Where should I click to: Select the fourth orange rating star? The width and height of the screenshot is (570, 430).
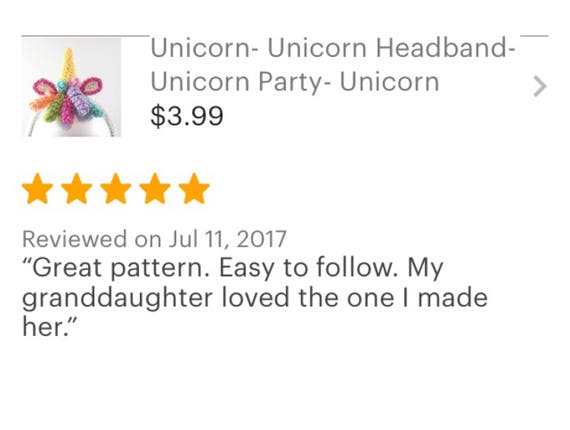155,188
